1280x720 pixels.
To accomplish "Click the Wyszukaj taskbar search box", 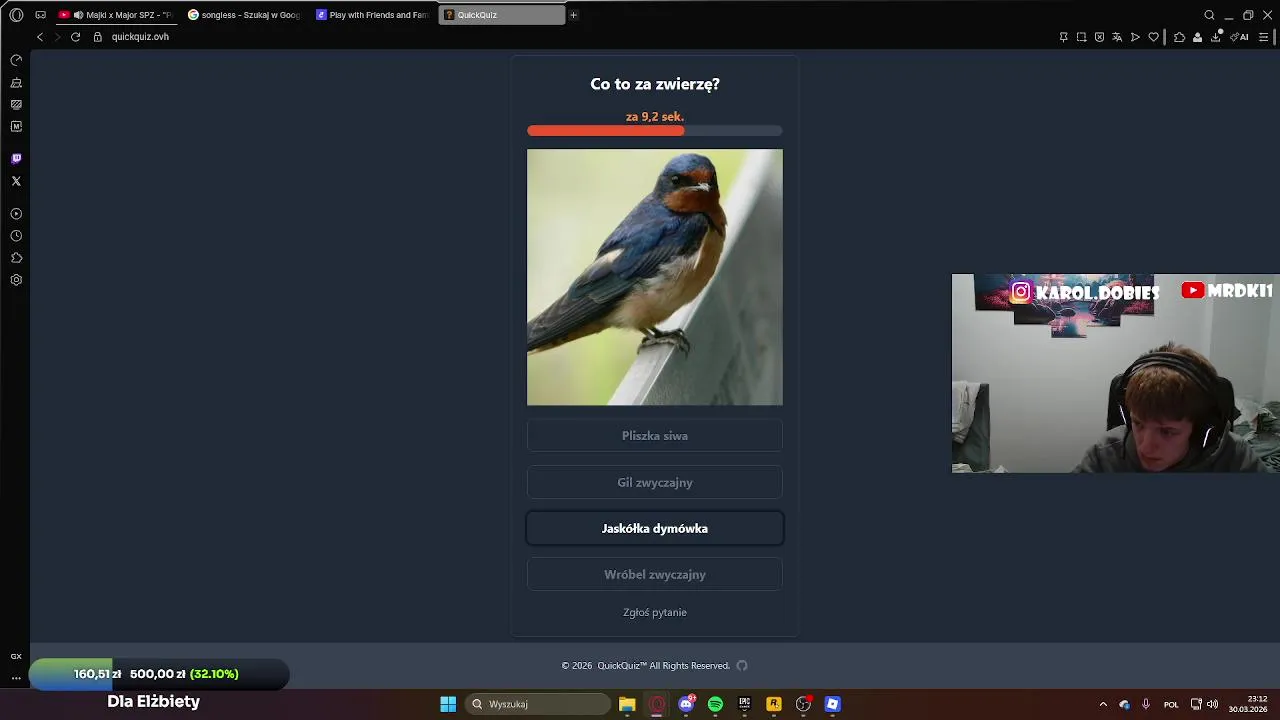I will [x=540, y=704].
